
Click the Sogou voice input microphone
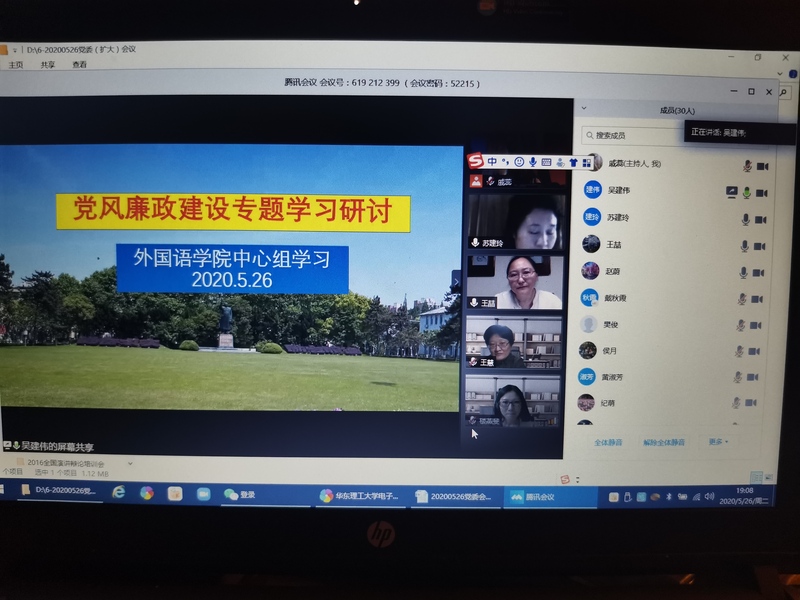click(x=533, y=162)
